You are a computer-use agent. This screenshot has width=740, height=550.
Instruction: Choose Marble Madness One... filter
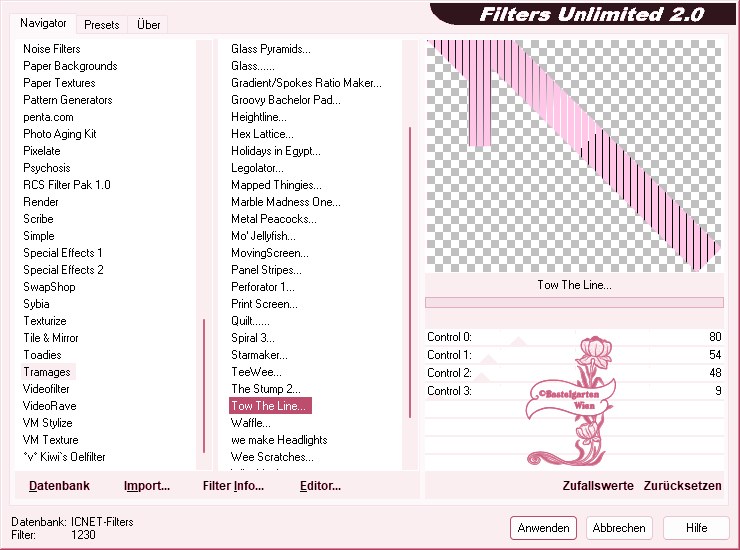point(286,202)
